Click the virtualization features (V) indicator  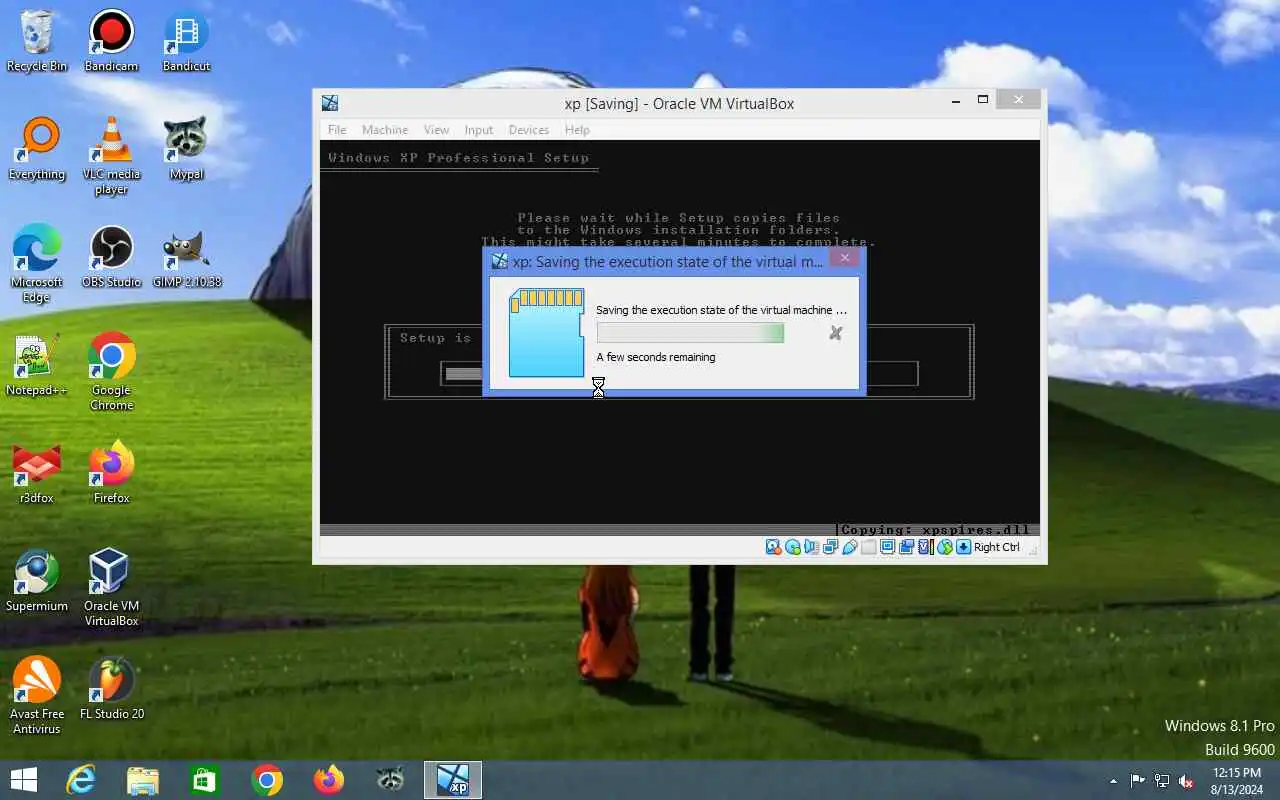pos(926,547)
